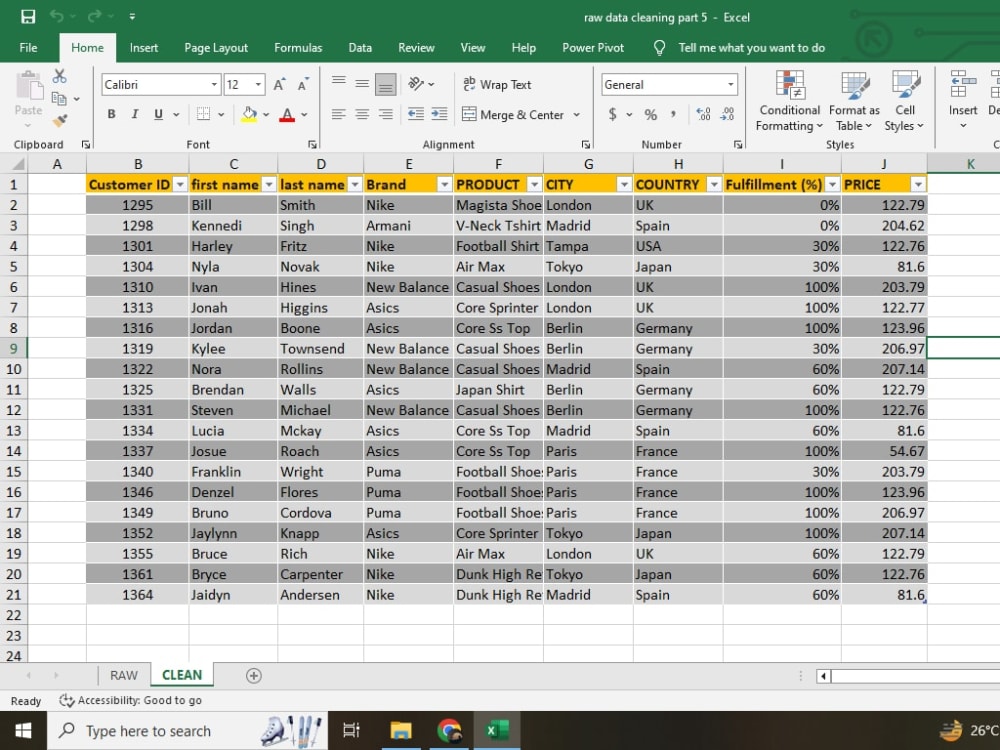1000x750 pixels.
Task: Open the File tab
Action: 28,48
